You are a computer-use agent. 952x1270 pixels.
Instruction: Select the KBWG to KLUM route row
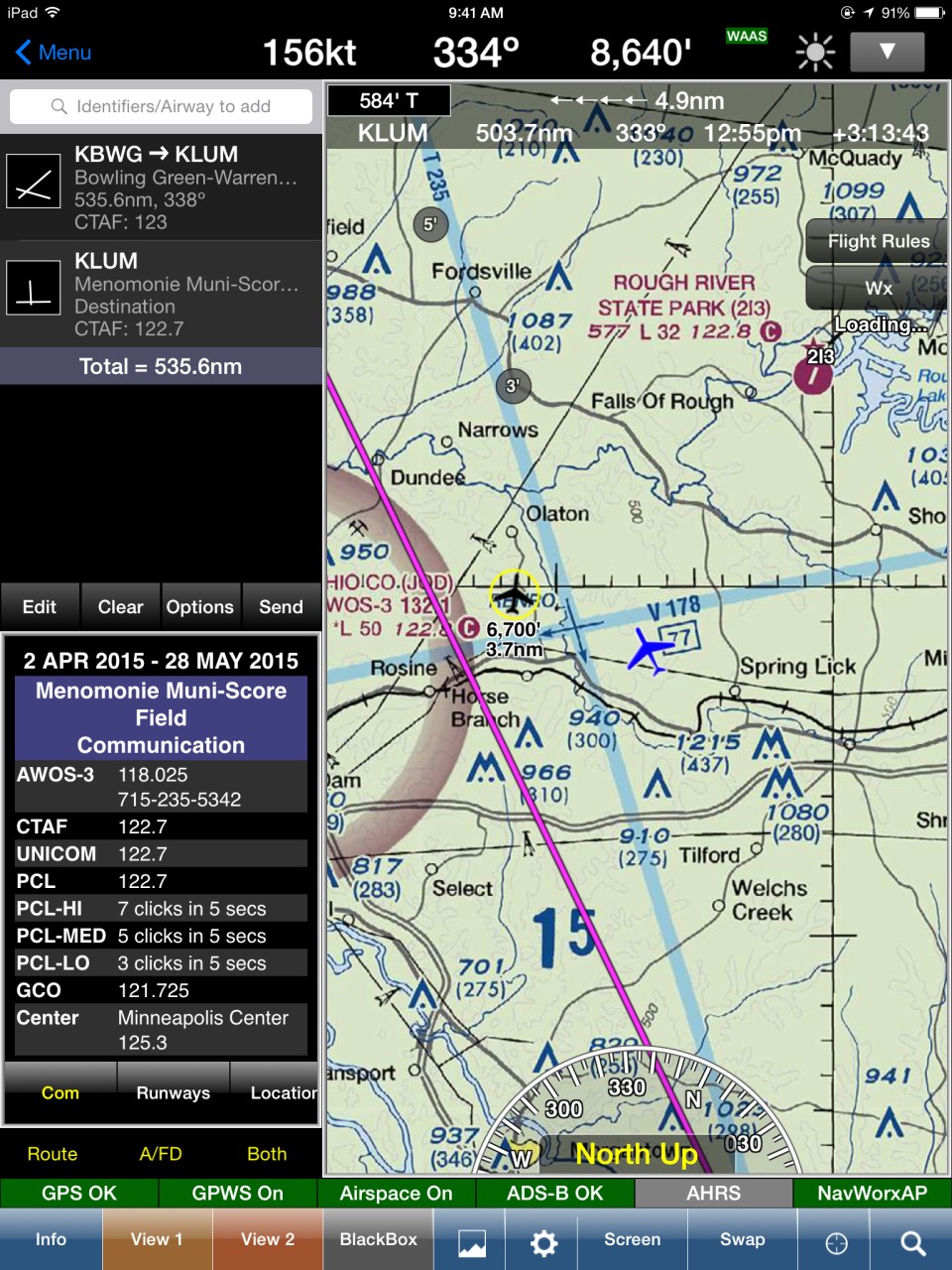[x=161, y=188]
